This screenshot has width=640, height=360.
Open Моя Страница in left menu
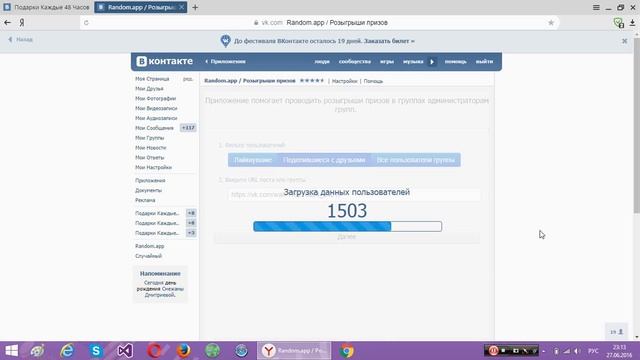(x=152, y=79)
